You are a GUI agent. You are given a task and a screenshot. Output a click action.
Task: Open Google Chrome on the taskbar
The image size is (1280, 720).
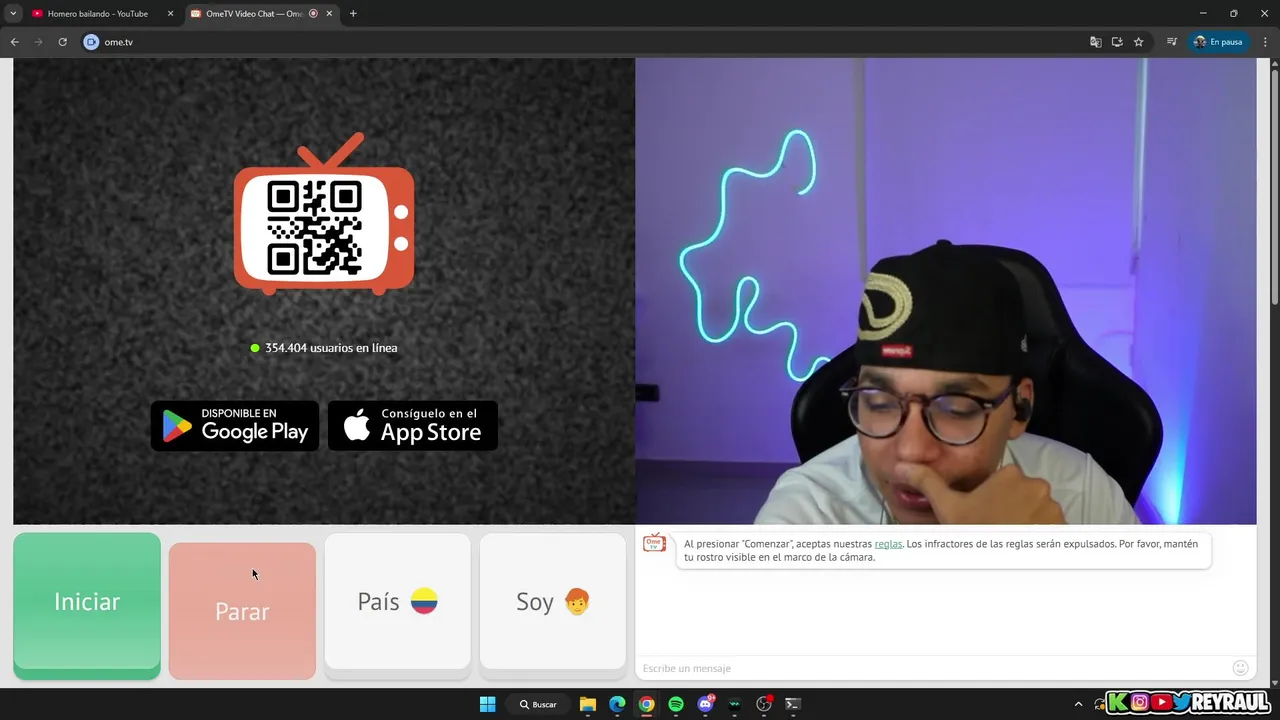click(x=647, y=704)
